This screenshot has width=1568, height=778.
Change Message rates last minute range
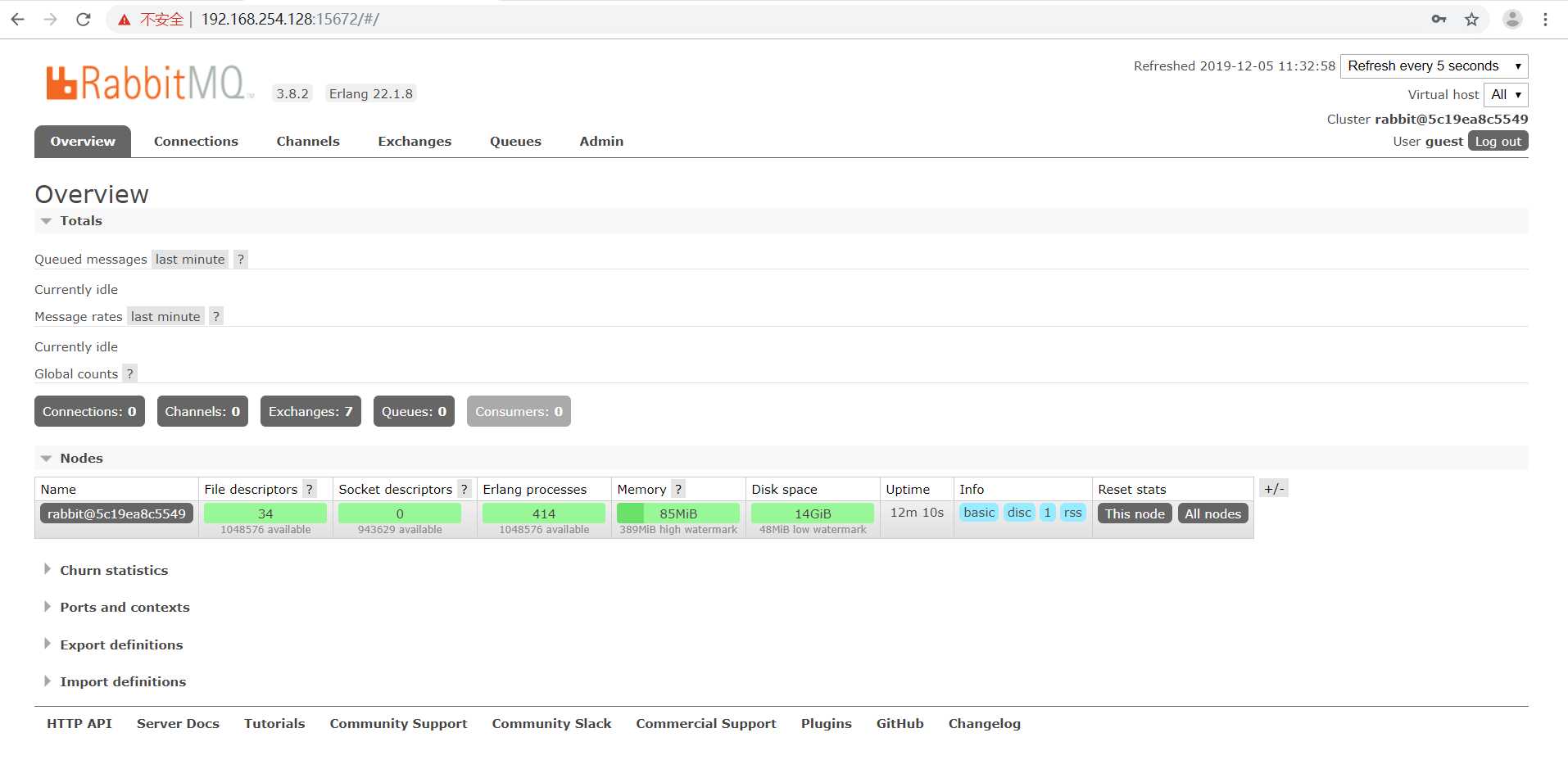165,317
